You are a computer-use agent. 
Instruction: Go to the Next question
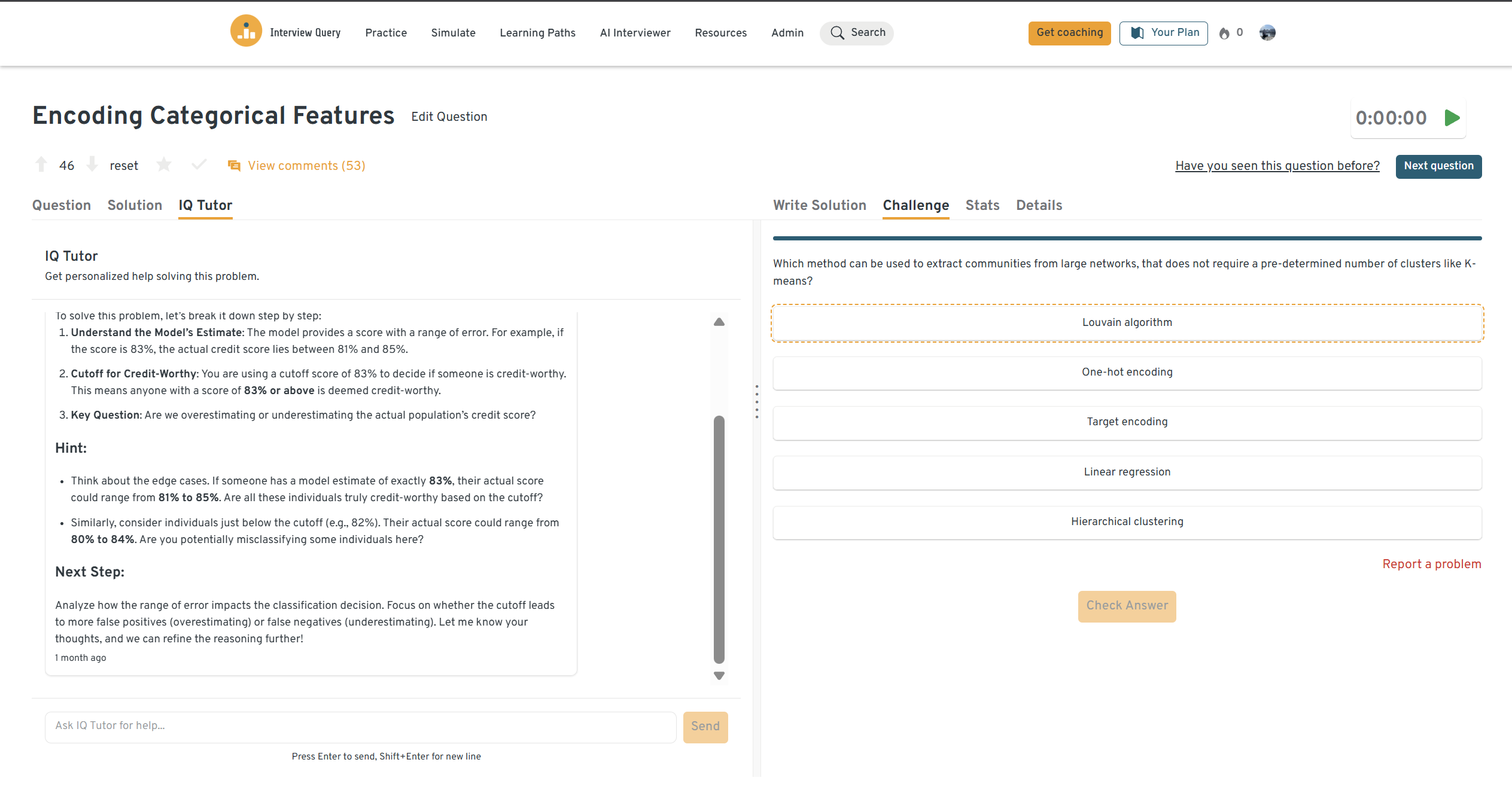[1438, 166]
